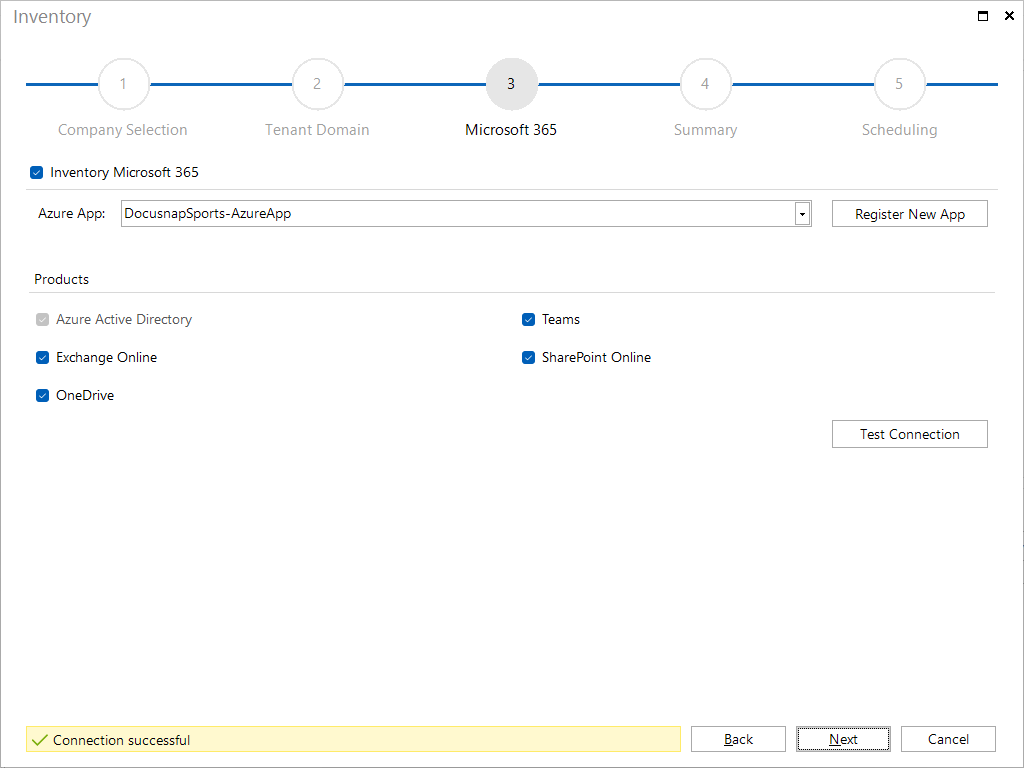Go to step 4 Summary circle
This screenshot has width=1024, height=768.
tap(705, 84)
